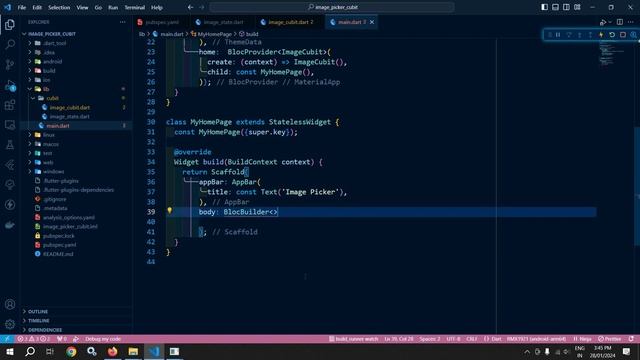The width and height of the screenshot is (640, 360).
Task: Click the lightbulb code action on line 39
Action: pyautogui.click(x=169, y=211)
